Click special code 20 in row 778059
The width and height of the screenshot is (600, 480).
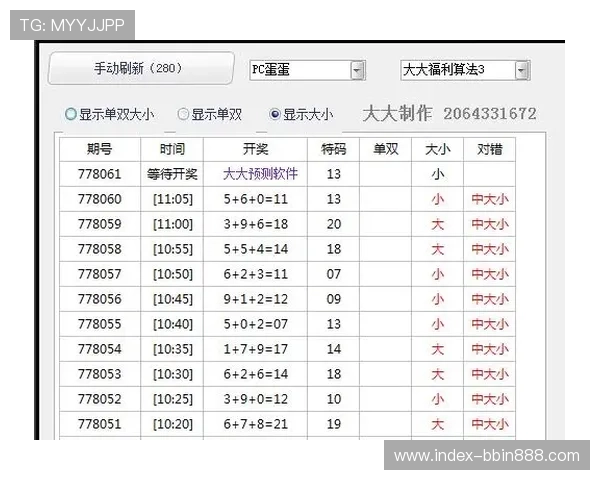(x=333, y=224)
